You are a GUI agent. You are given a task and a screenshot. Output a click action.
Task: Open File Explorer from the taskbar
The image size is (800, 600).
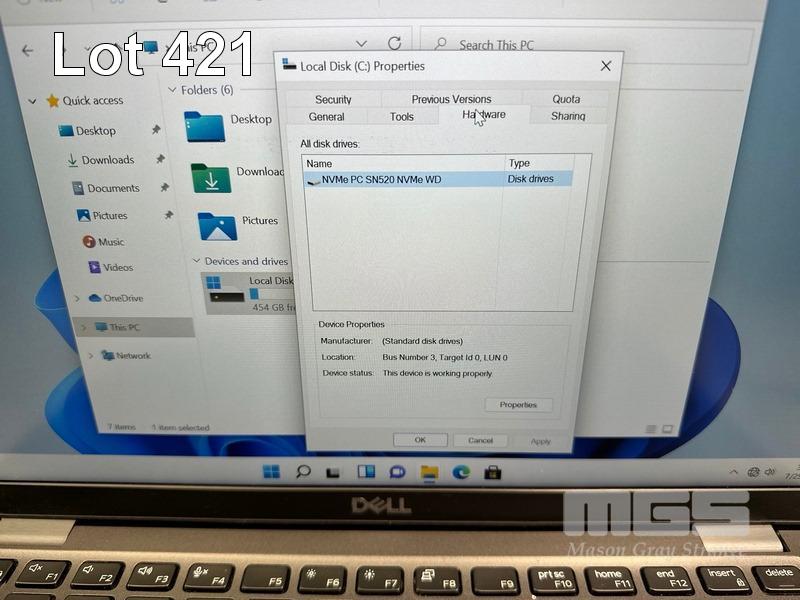[429, 472]
